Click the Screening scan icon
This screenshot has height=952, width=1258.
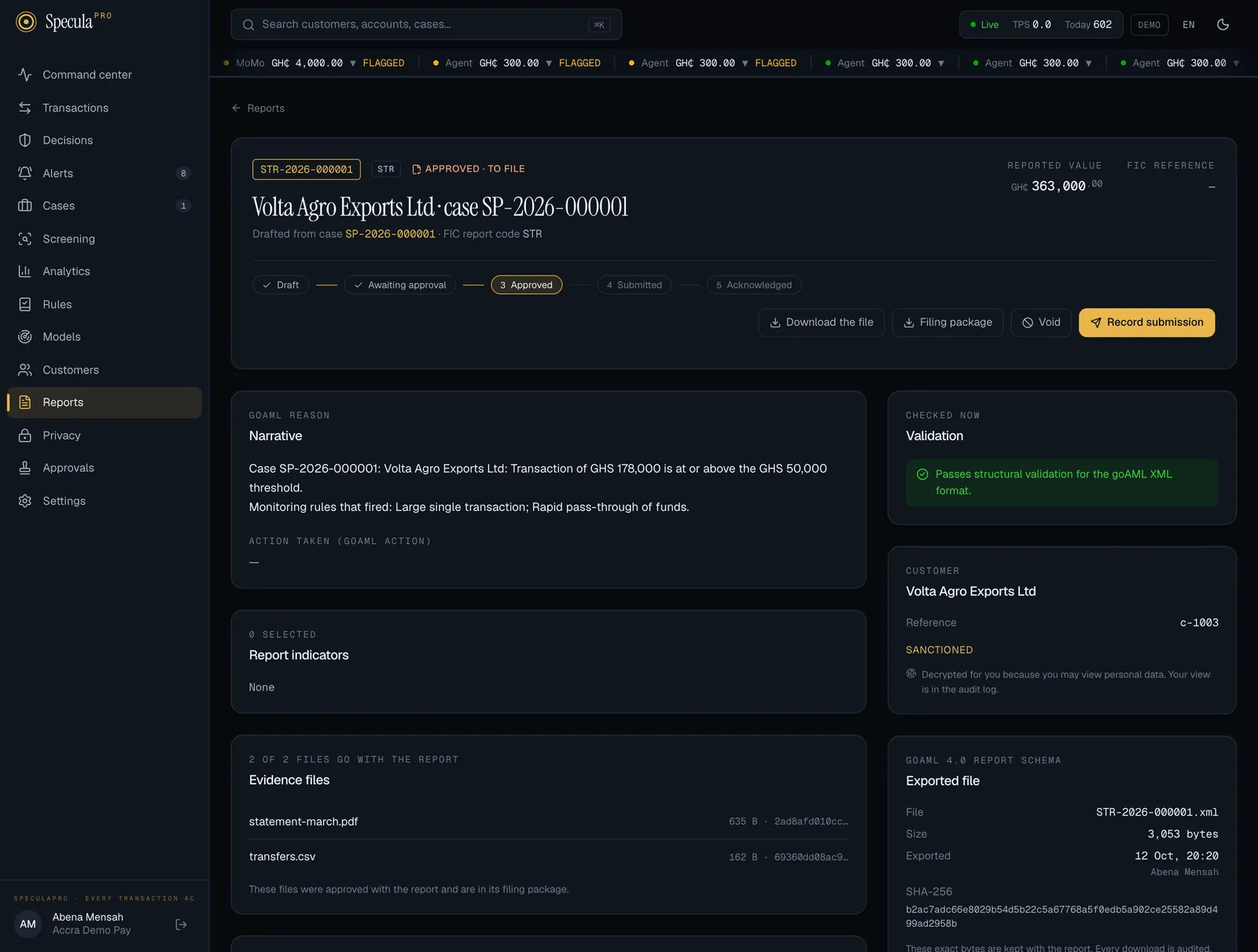[25, 239]
